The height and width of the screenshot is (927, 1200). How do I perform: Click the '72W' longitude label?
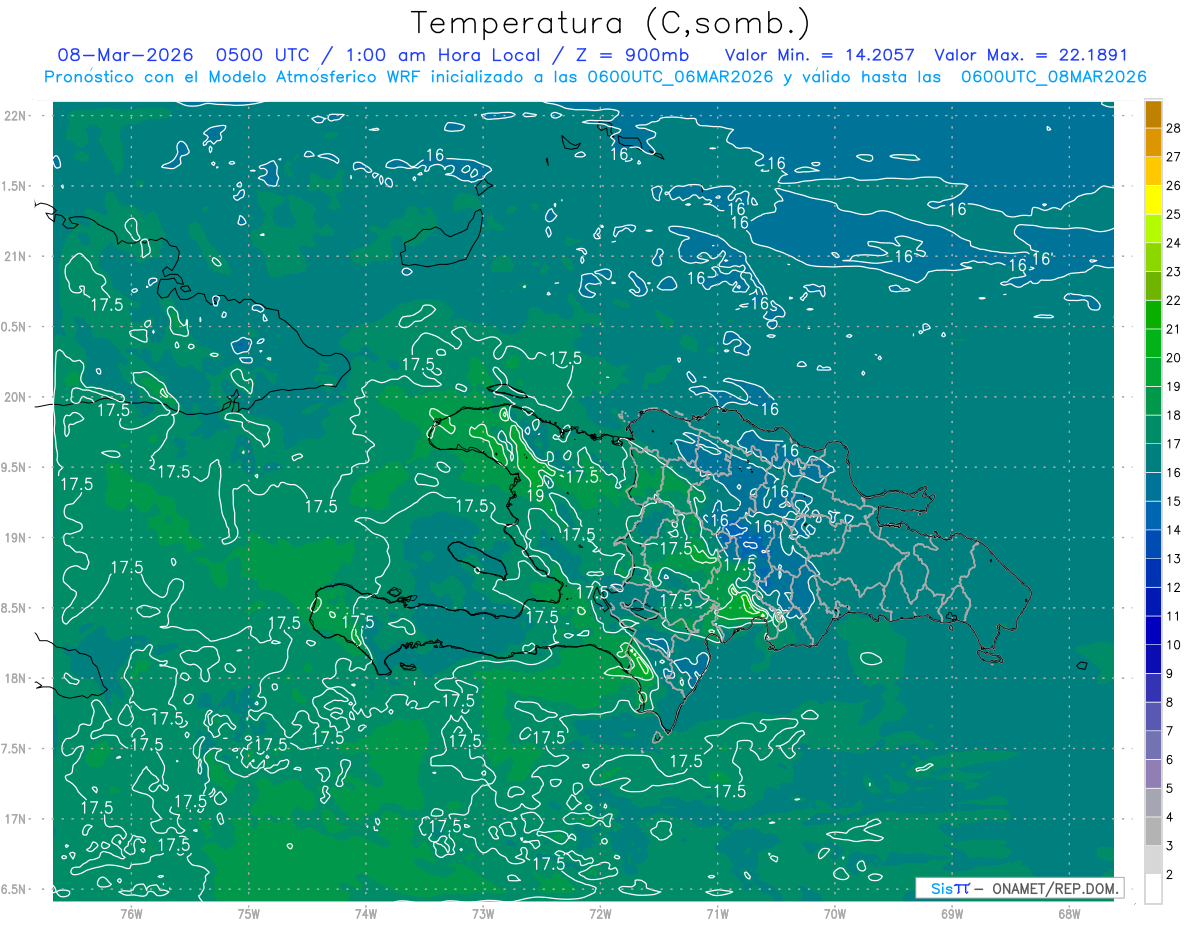tap(600, 913)
